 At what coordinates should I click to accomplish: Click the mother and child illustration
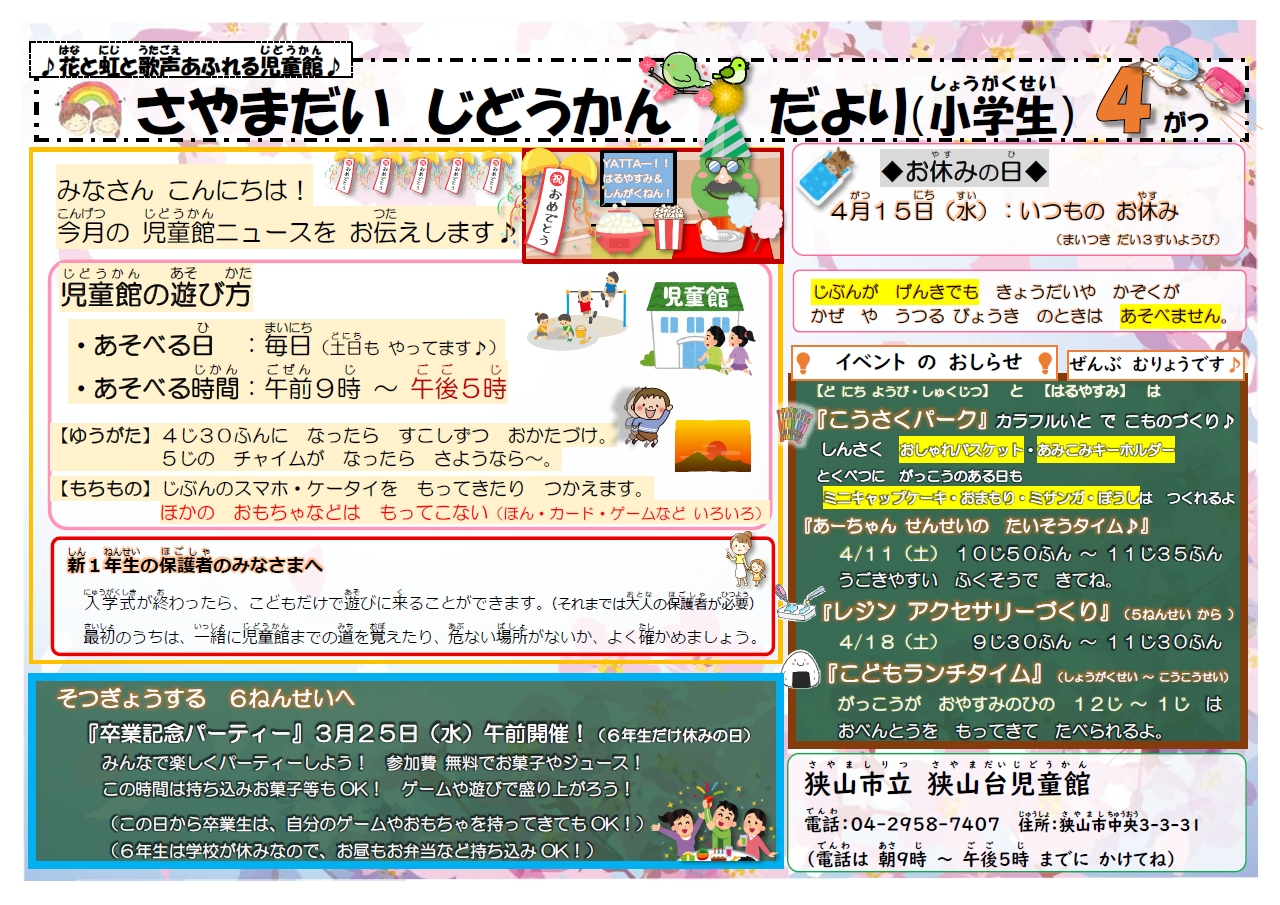[747, 561]
